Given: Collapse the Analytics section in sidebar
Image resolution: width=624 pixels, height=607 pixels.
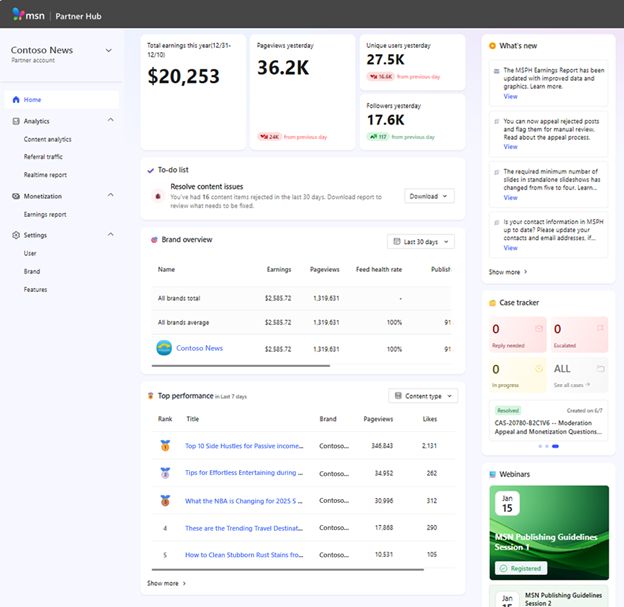Looking at the screenshot, I should coord(110,121).
